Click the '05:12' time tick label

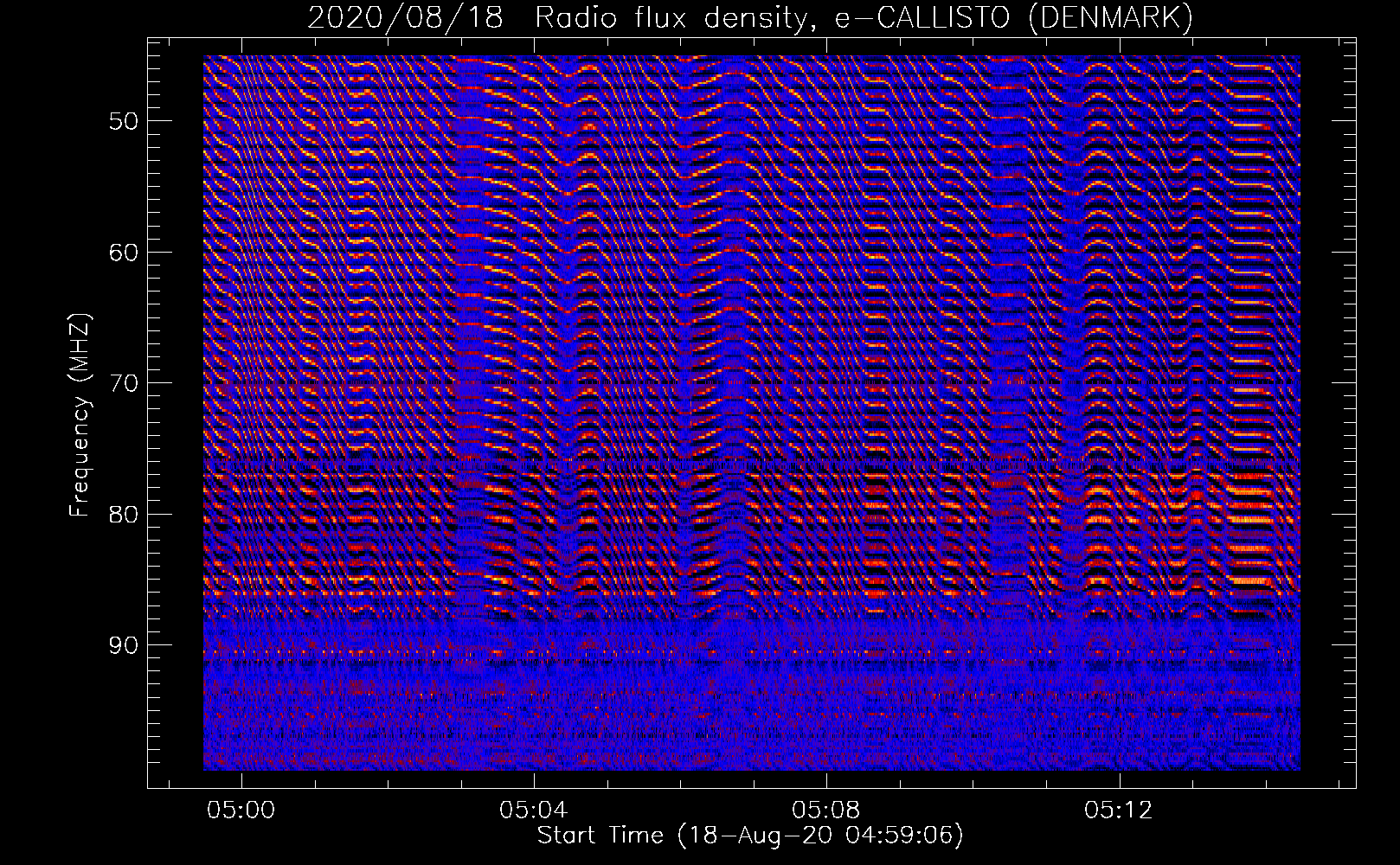1119,810
